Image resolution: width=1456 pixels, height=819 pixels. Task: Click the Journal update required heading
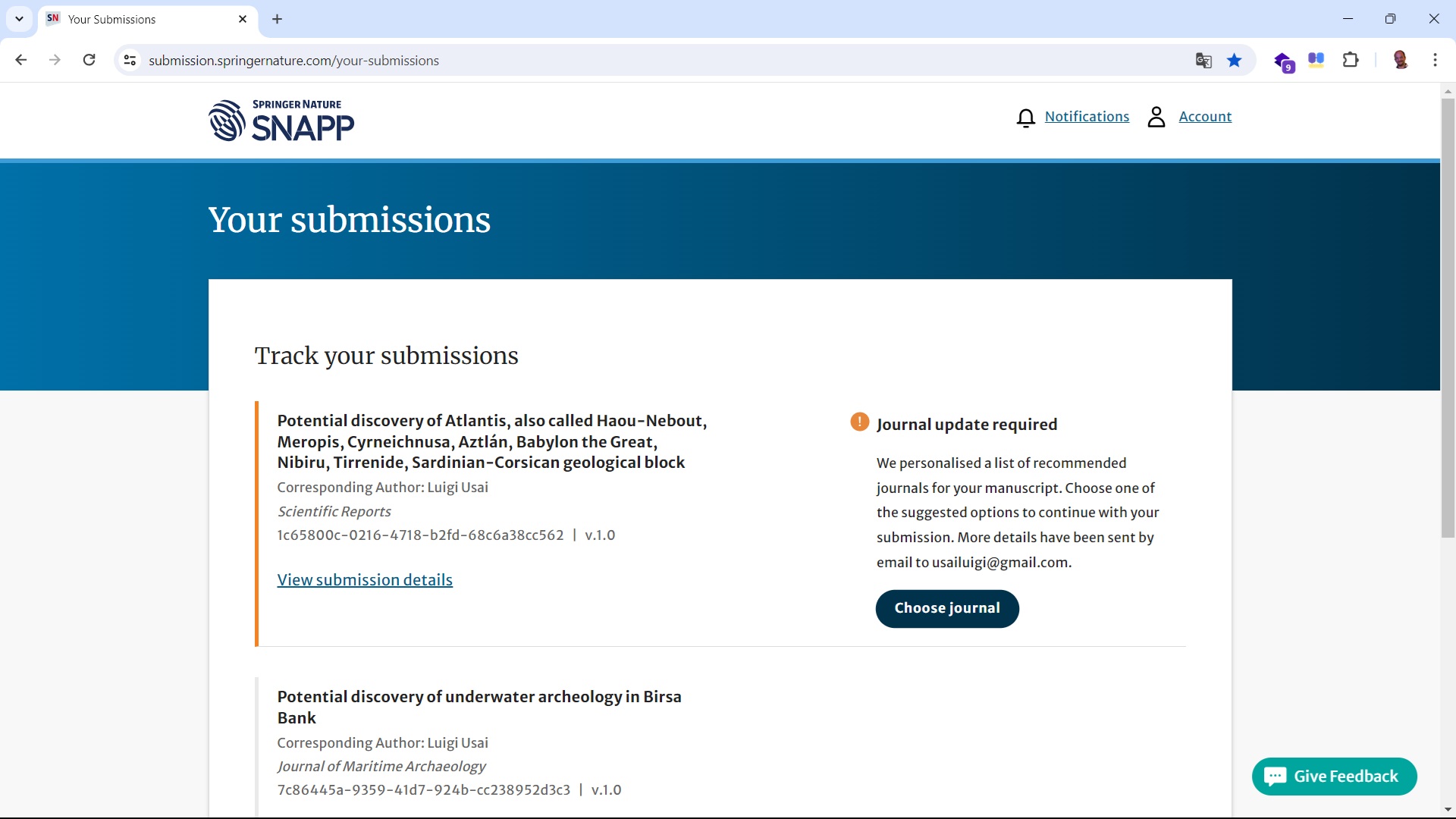[967, 425]
